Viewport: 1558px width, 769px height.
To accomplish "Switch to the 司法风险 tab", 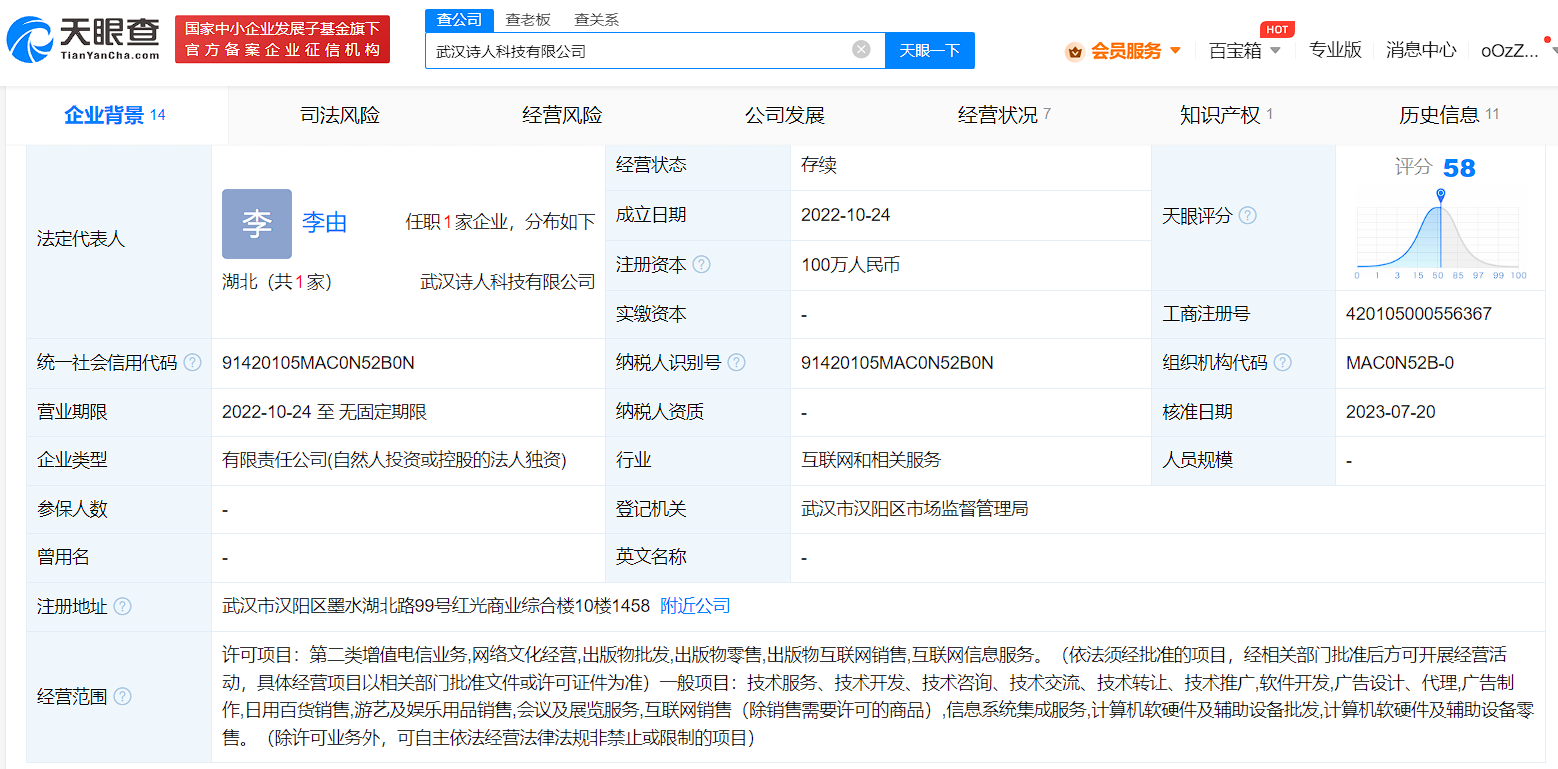I will pyautogui.click(x=339, y=114).
